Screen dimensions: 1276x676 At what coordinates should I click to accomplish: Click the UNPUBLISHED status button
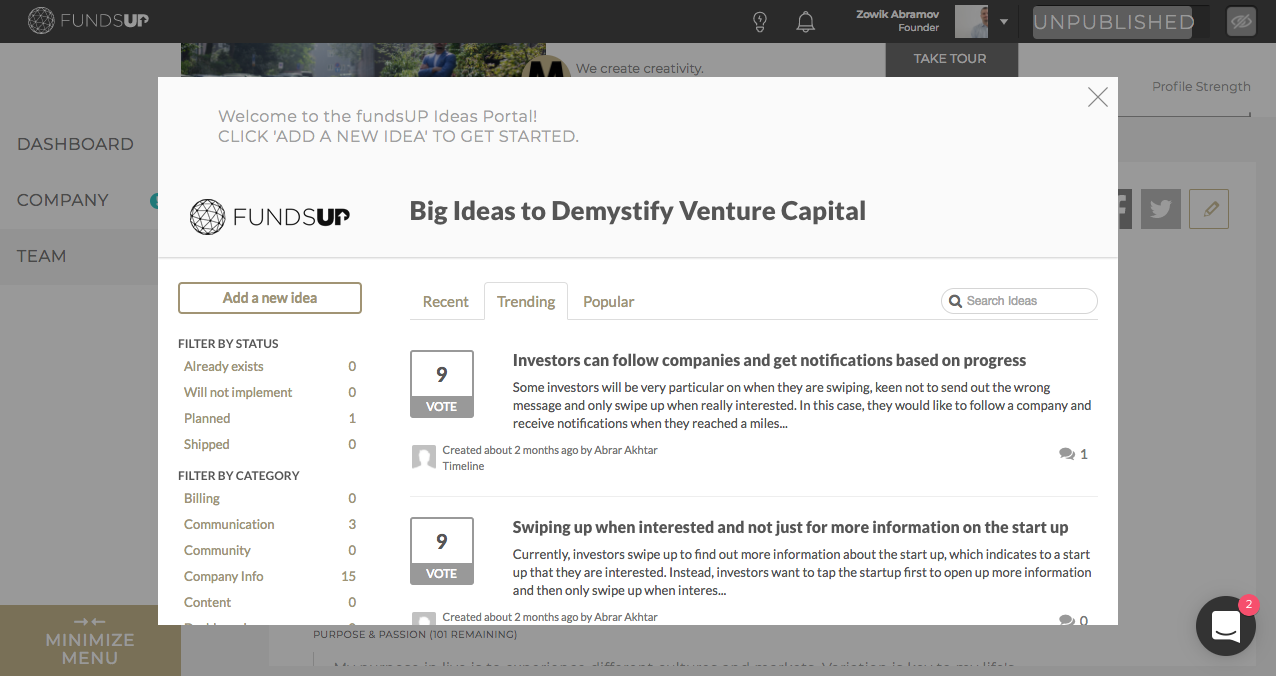1114,22
